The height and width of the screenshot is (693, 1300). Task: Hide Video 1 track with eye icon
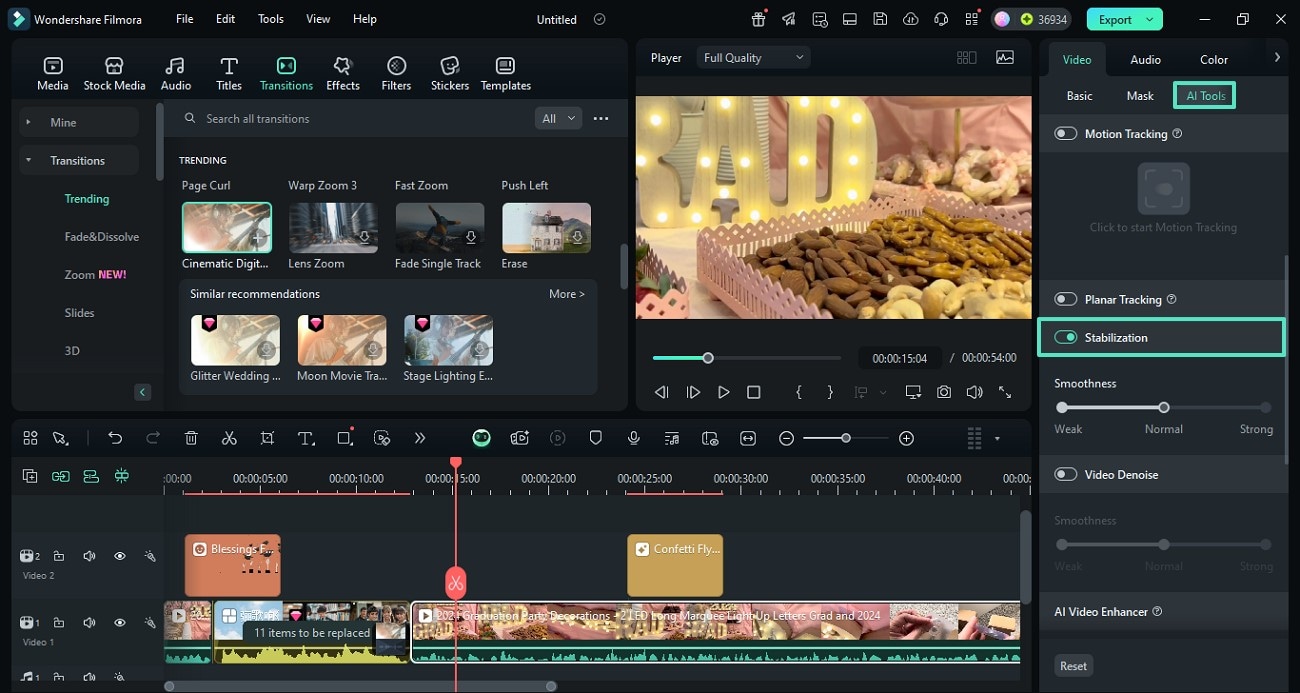click(x=120, y=622)
